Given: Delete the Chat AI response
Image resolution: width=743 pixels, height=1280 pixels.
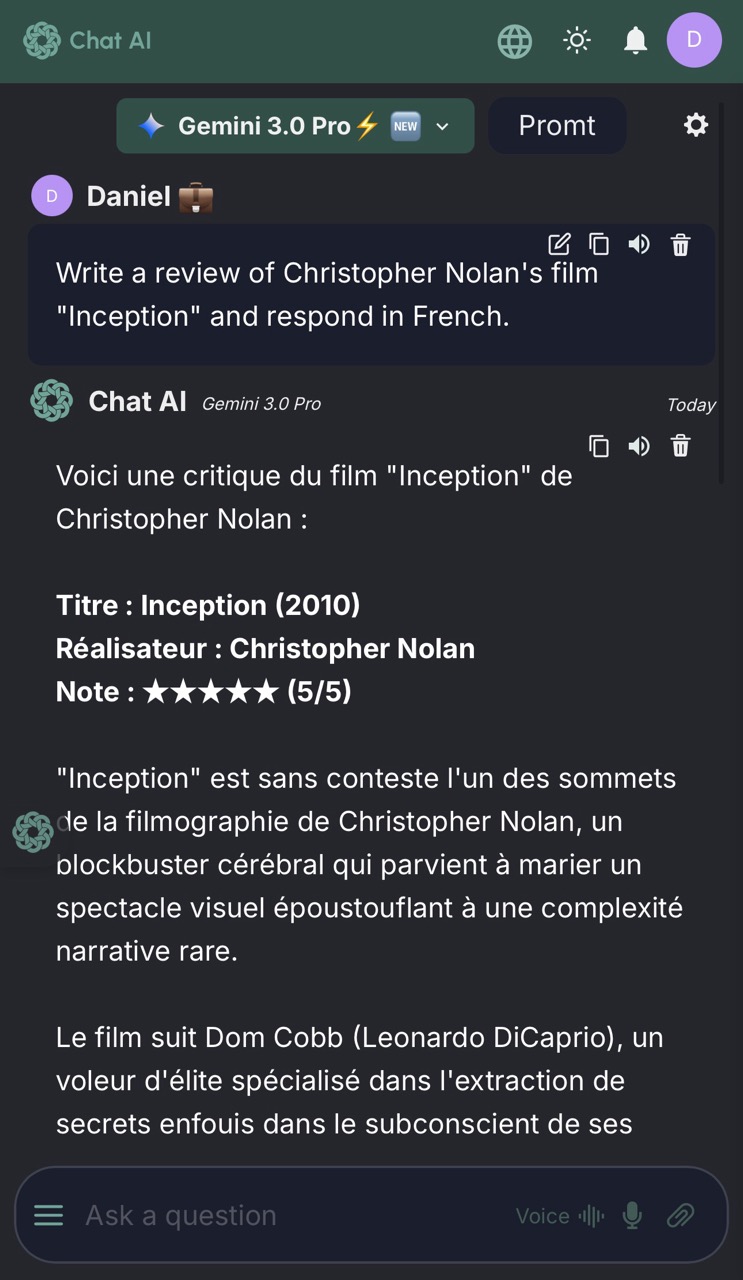Looking at the screenshot, I should 681,446.
